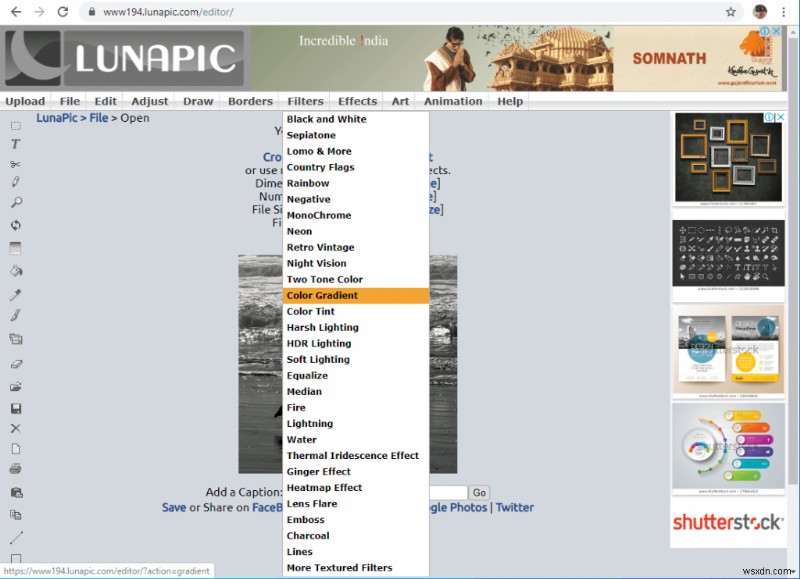Screen dimensions: 800x579
Task: Go back with browser back arrow
Action: pos(16,12)
